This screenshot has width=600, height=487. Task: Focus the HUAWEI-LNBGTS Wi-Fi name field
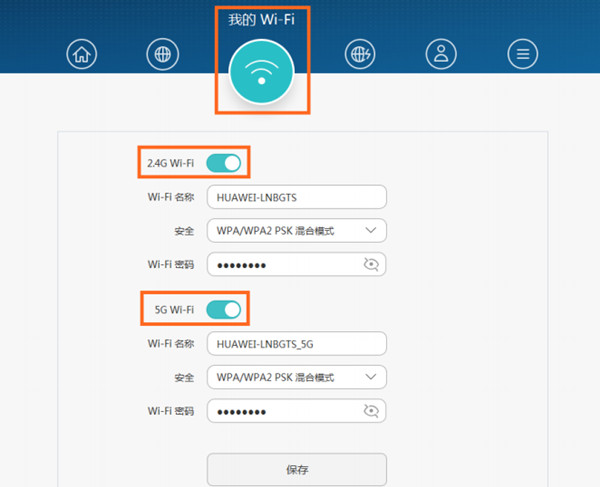296,197
